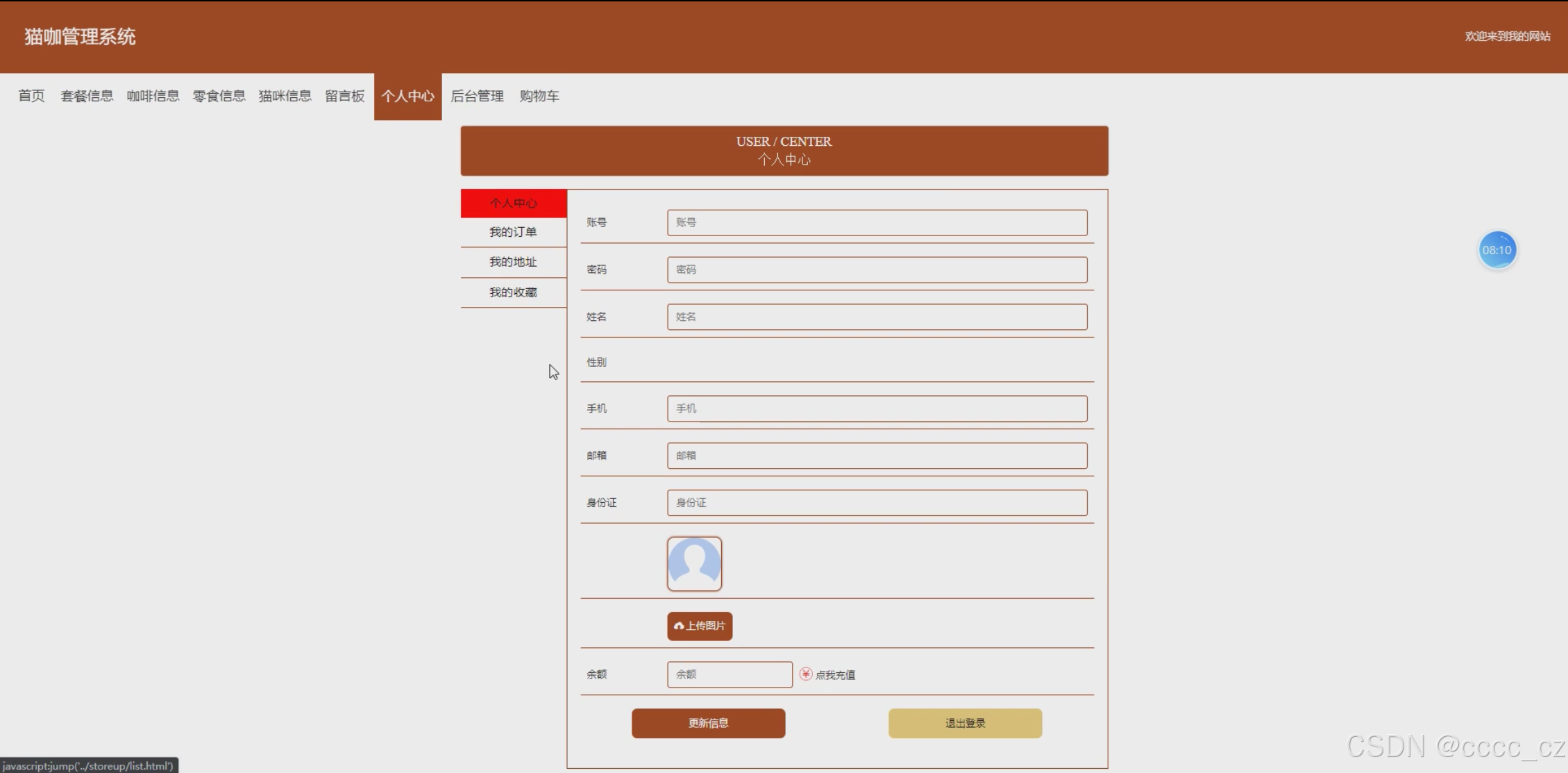Select the 猫咪信息 nav item
The width and height of the screenshot is (1568, 773).
(285, 96)
